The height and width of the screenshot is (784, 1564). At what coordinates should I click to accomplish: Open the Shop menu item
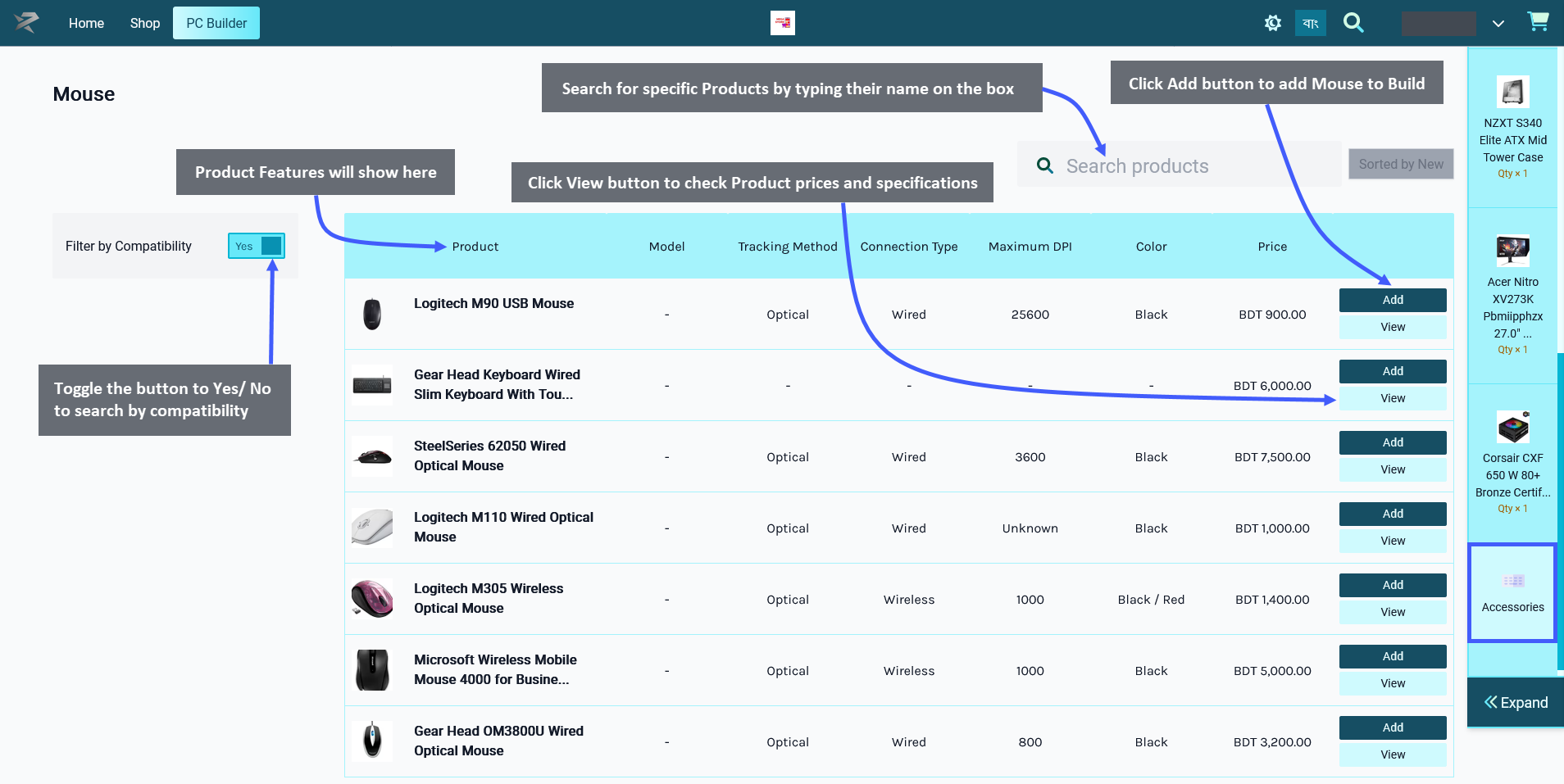click(144, 23)
